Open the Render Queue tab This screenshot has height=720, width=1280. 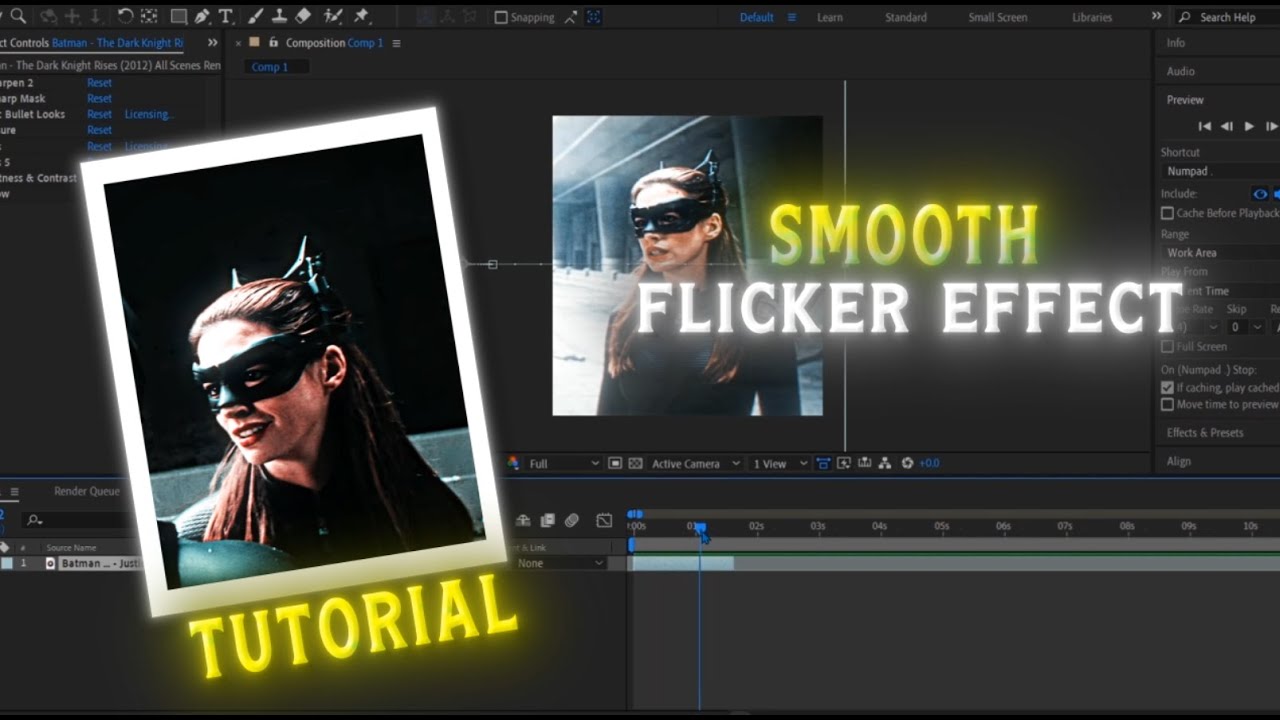(x=87, y=491)
